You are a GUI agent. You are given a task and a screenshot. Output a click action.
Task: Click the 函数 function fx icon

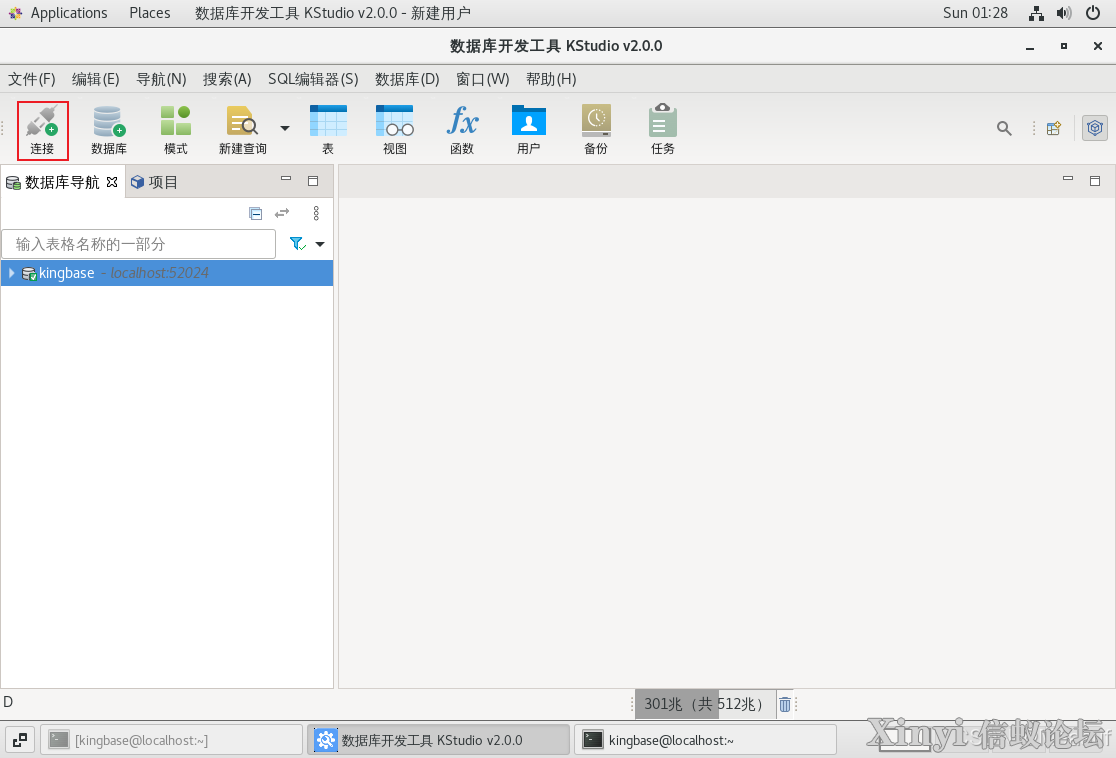(x=462, y=130)
